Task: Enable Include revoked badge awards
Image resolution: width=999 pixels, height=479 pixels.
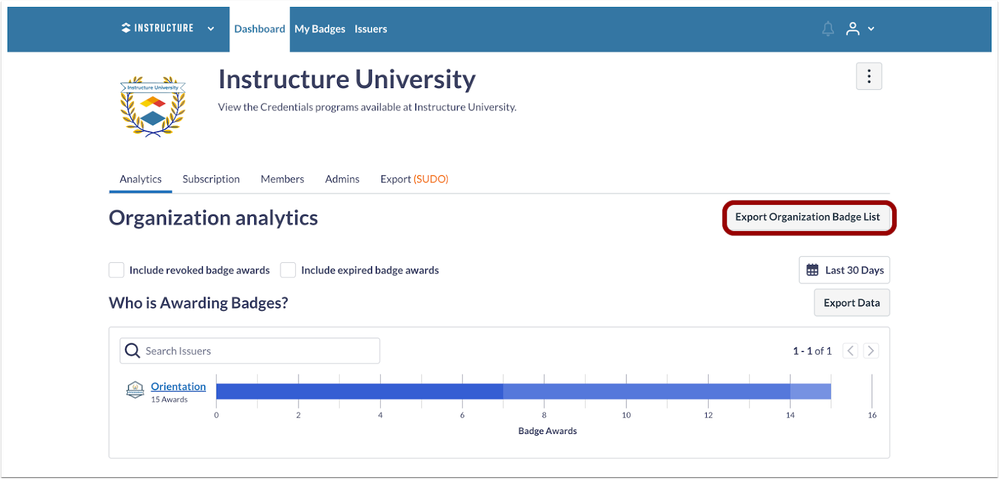Action: click(x=117, y=270)
